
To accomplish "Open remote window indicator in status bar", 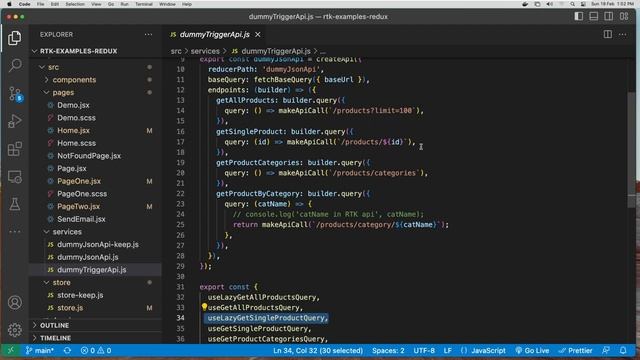I will tap(11, 350).
